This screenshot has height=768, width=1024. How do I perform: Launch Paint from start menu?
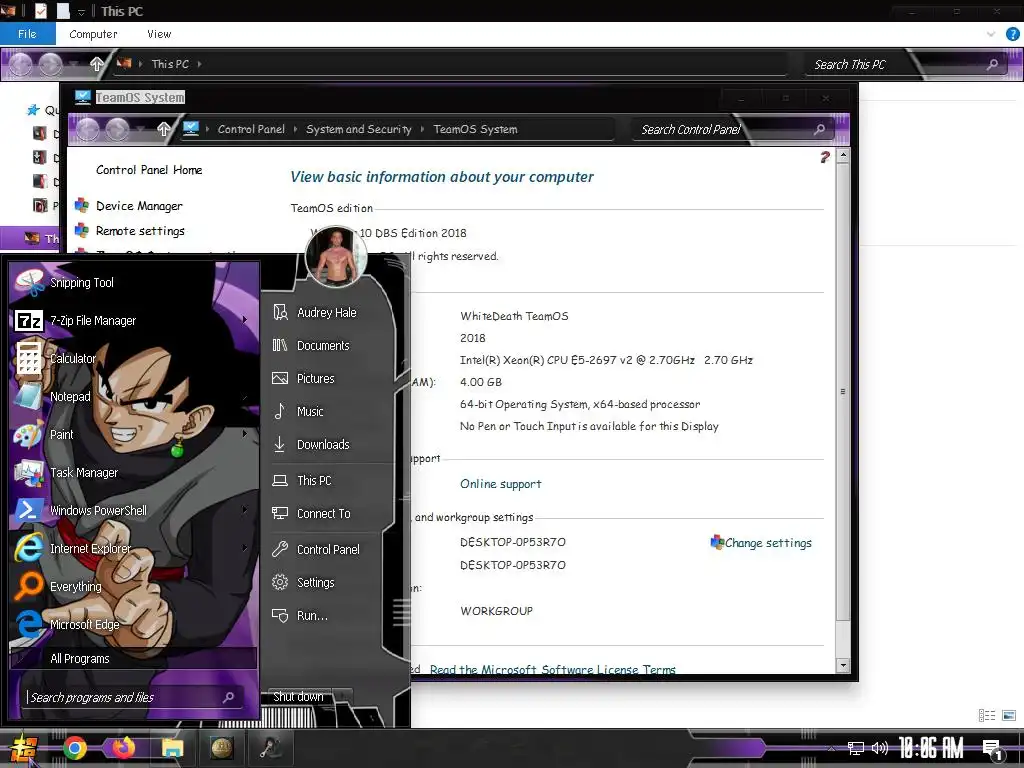point(134,434)
